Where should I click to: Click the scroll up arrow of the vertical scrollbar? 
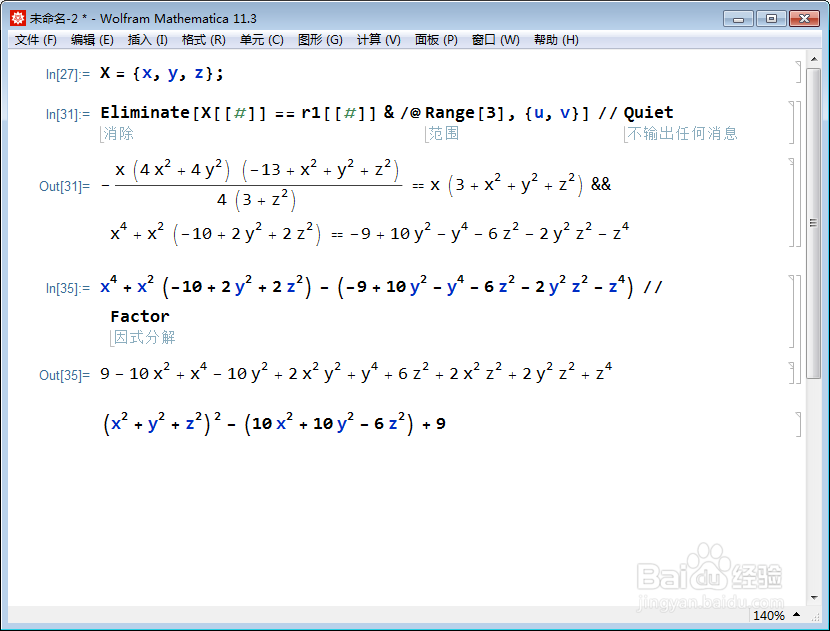point(814,59)
